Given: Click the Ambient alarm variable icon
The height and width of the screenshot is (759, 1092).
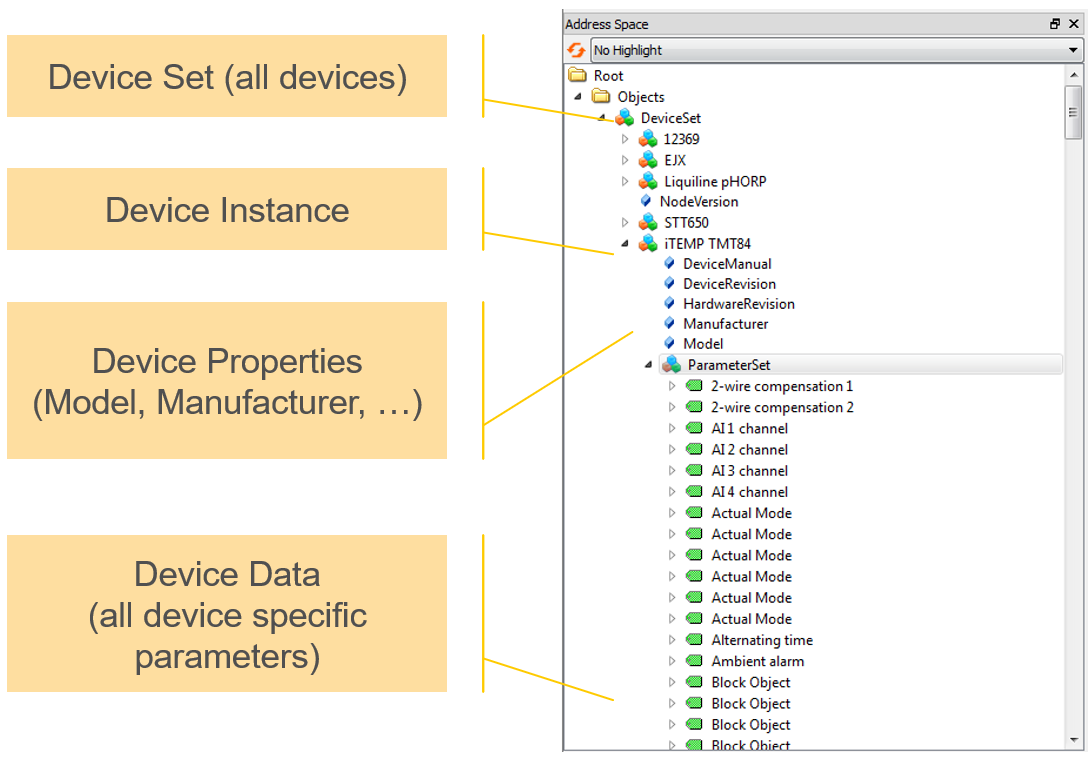Looking at the screenshot, I should tap(694, 661).
